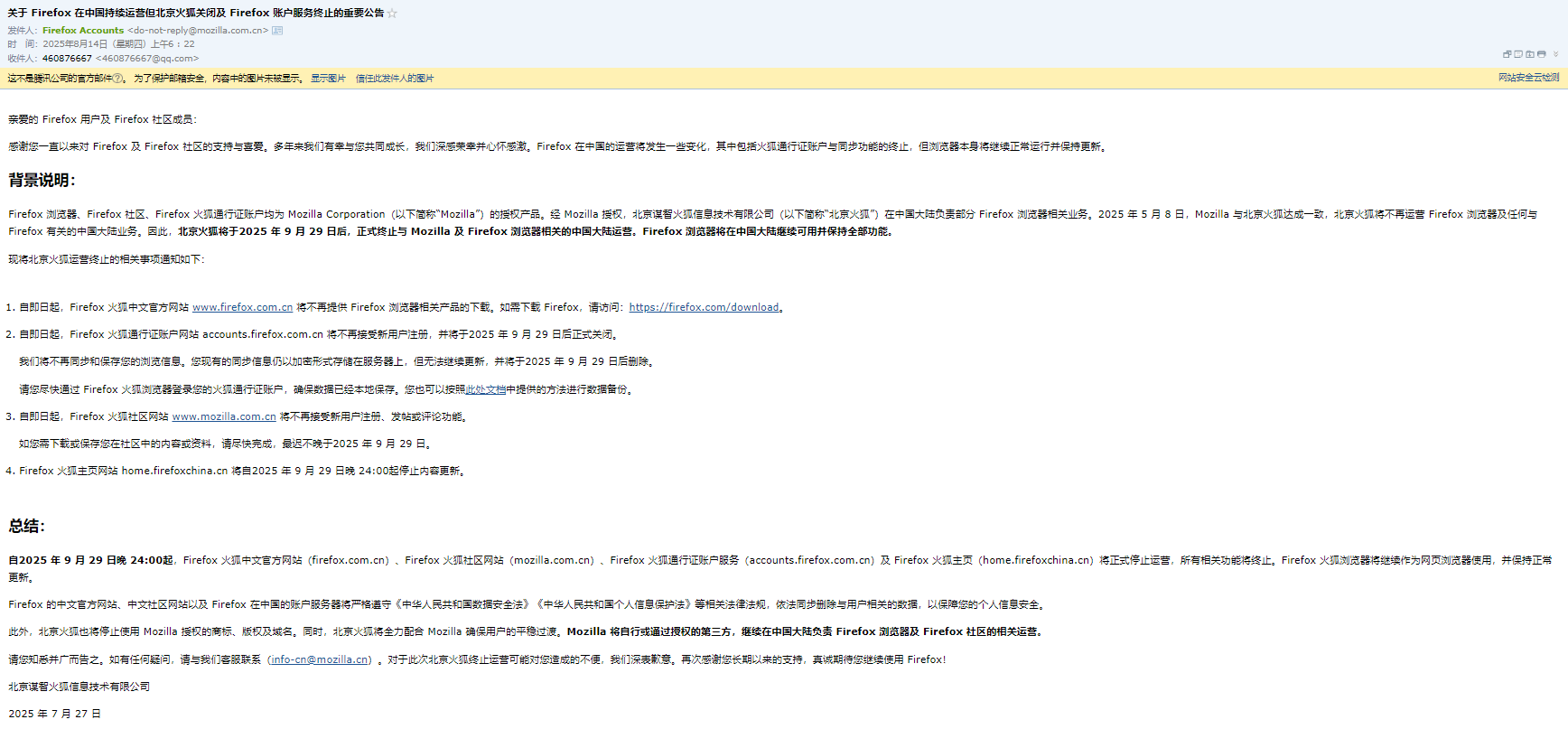Click text accounts.firefox.com.cn in item 2
The width and height of the screenshot is (1568, 729).
[x=263, y=334]
